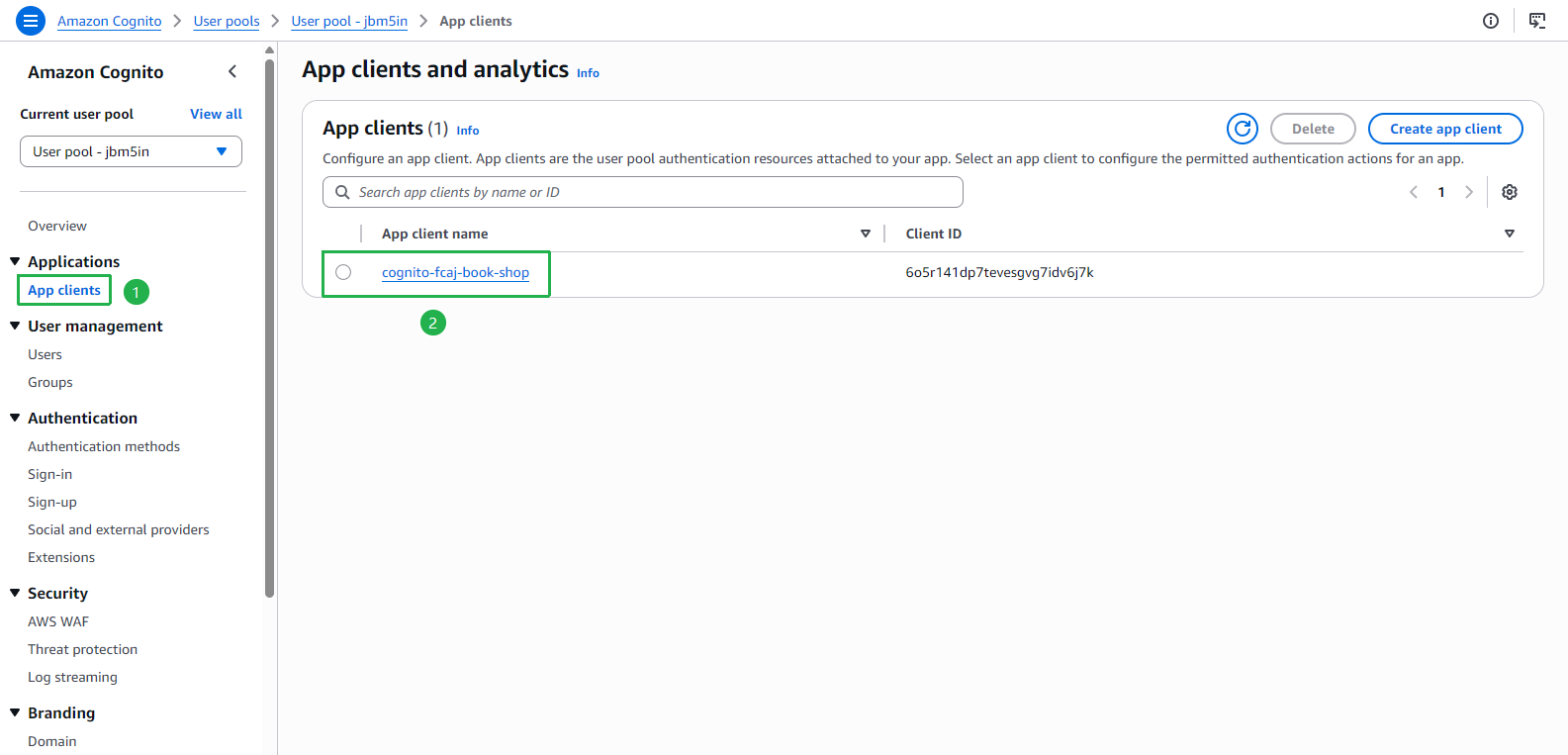The width and height of the screenshot is (1568, 755).
Task: Open the cognito-fcaj-book-shop app client link
Action: point(455,272)
